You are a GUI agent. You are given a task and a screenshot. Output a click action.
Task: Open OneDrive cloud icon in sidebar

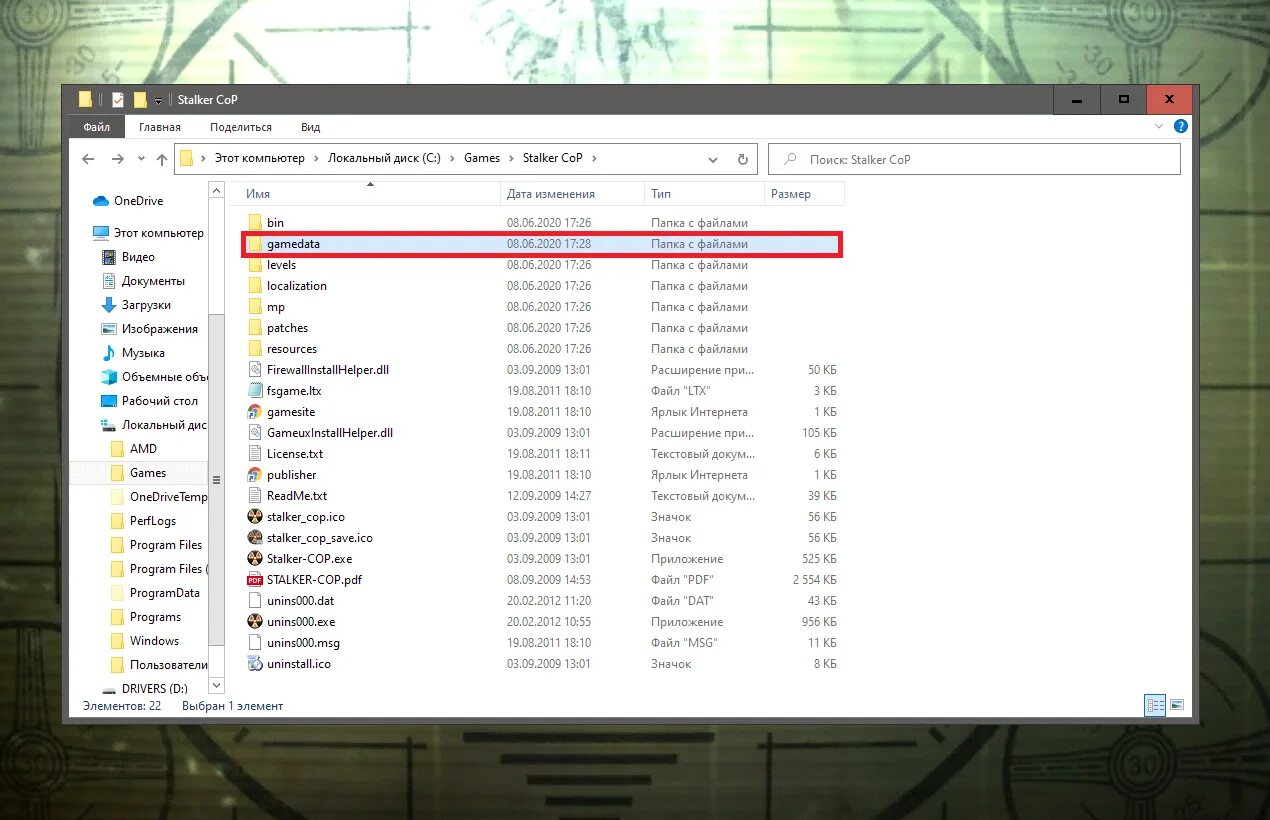tap(101, 201)
